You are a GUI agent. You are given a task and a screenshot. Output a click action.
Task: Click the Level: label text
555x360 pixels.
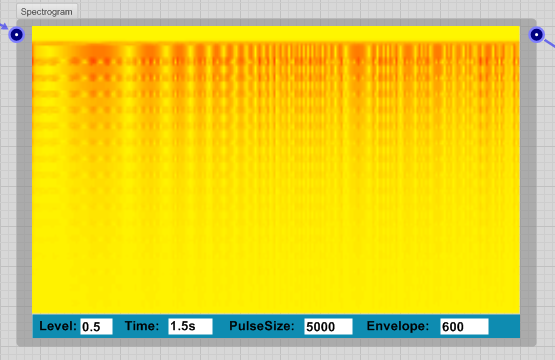point(58,326)
